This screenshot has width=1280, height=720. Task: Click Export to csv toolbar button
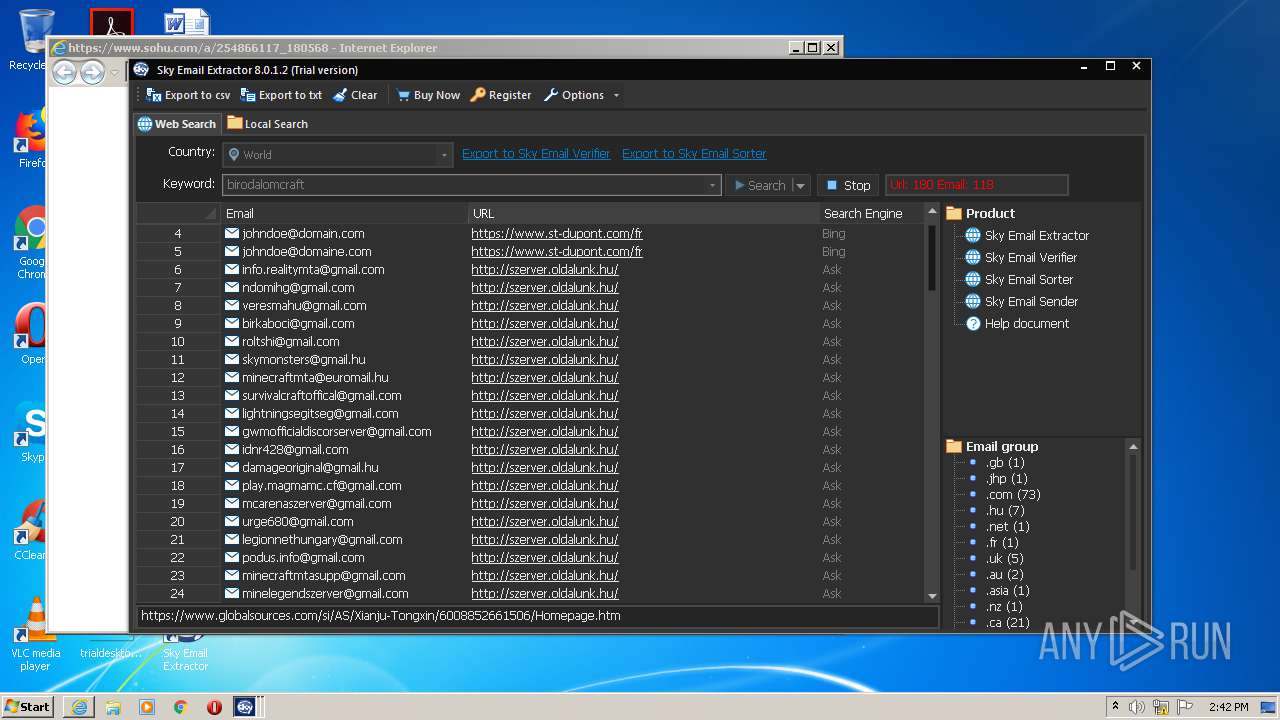coord(188,95)
